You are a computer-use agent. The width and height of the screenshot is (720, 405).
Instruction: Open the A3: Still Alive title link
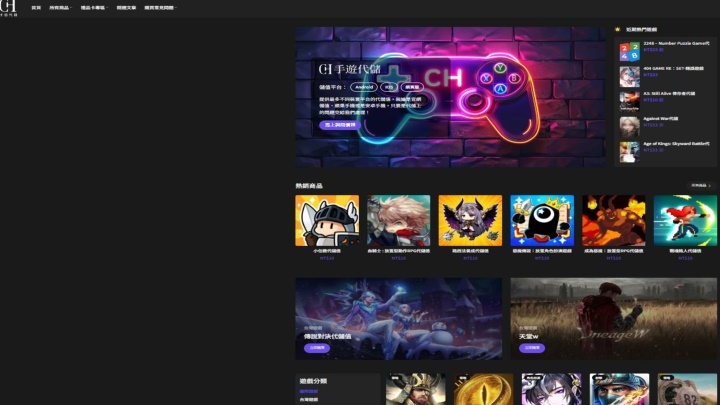tap(669, 94)
